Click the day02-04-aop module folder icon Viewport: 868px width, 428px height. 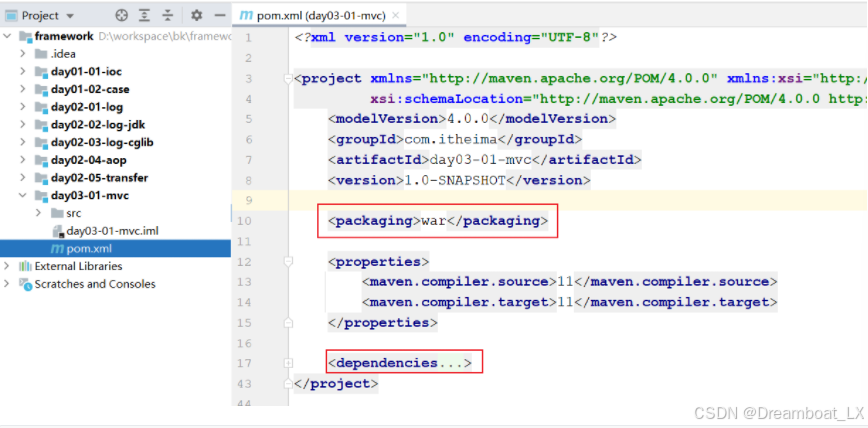(x=41, y=161)
